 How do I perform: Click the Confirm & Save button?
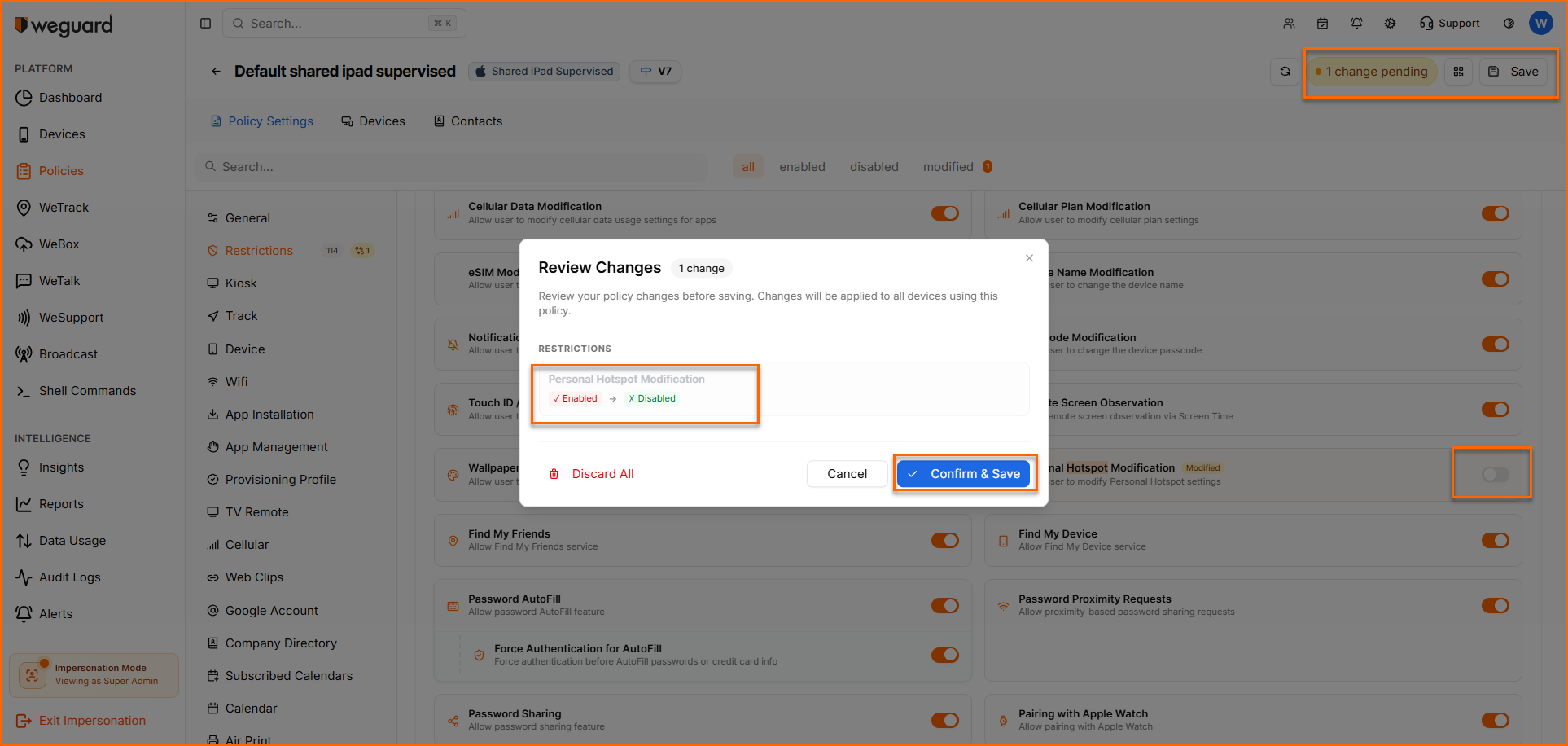[964, 474]
